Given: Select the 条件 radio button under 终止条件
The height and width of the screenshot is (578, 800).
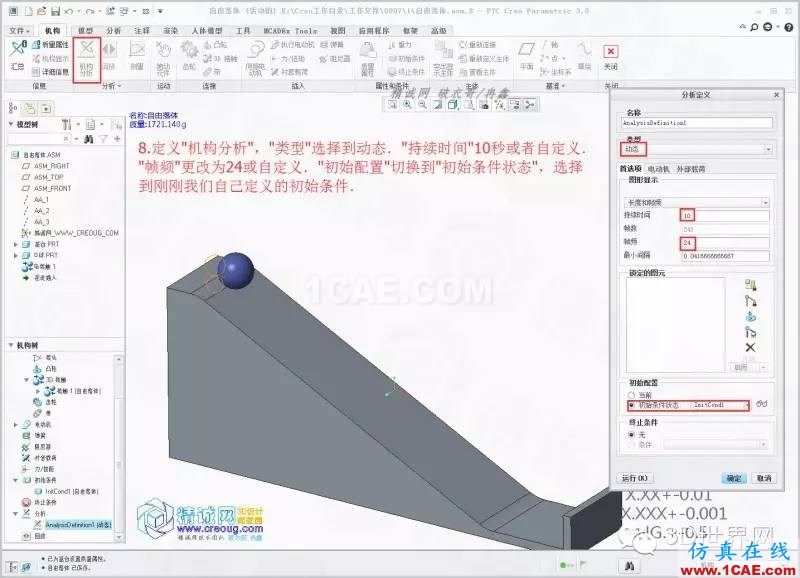Looking at the screenshot, I should coord(632,445).
